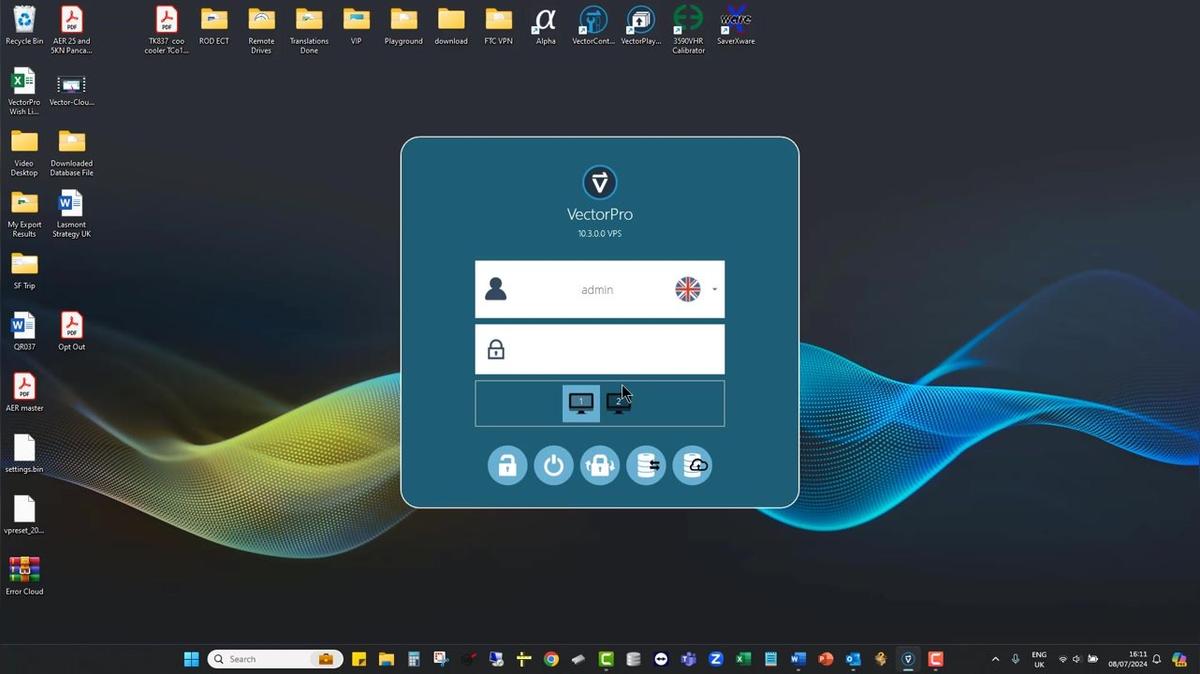Select the VectorPro Wish Li... Excel file
The height and width of the screenshot is (674, 1200).
pos(24,91)
